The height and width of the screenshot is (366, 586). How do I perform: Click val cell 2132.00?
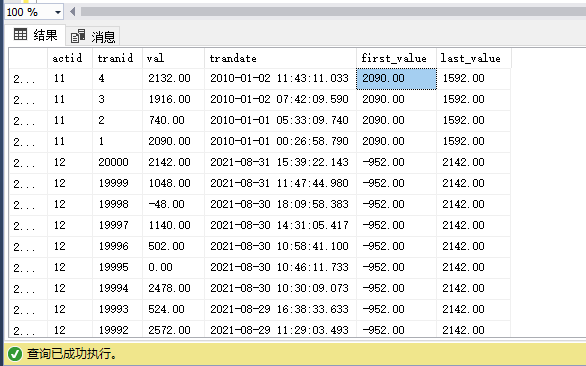(173, 79)
